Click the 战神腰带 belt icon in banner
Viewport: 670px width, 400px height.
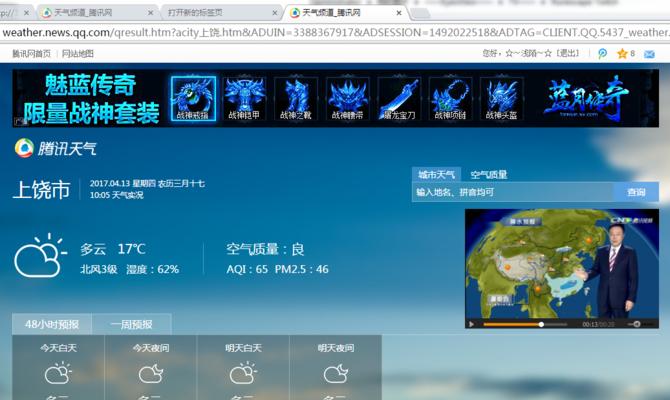[x=347, y=99]
